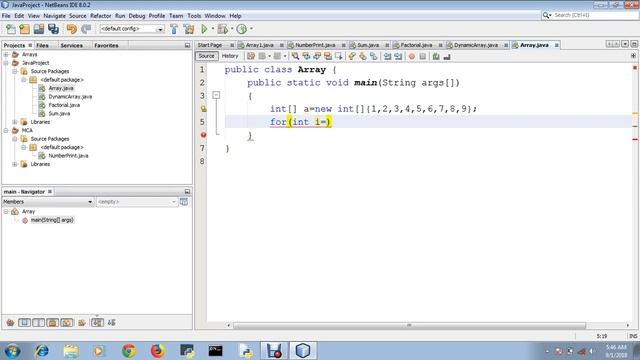This screenshot has width=640, height=360.
Task: Click the Redo arrow icon
Action: click(86, 29)
